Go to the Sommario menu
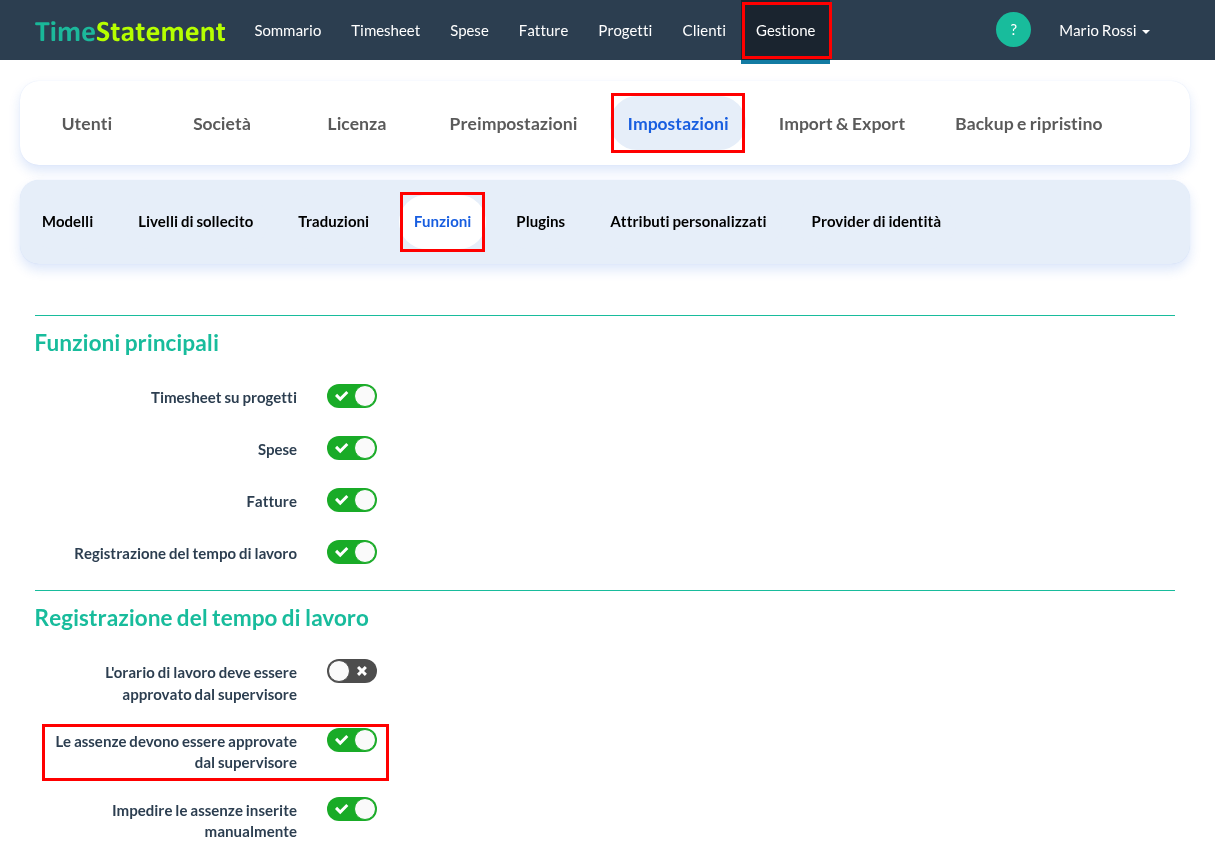Screen dimensions: 1215x858 [x=288, y=31]
